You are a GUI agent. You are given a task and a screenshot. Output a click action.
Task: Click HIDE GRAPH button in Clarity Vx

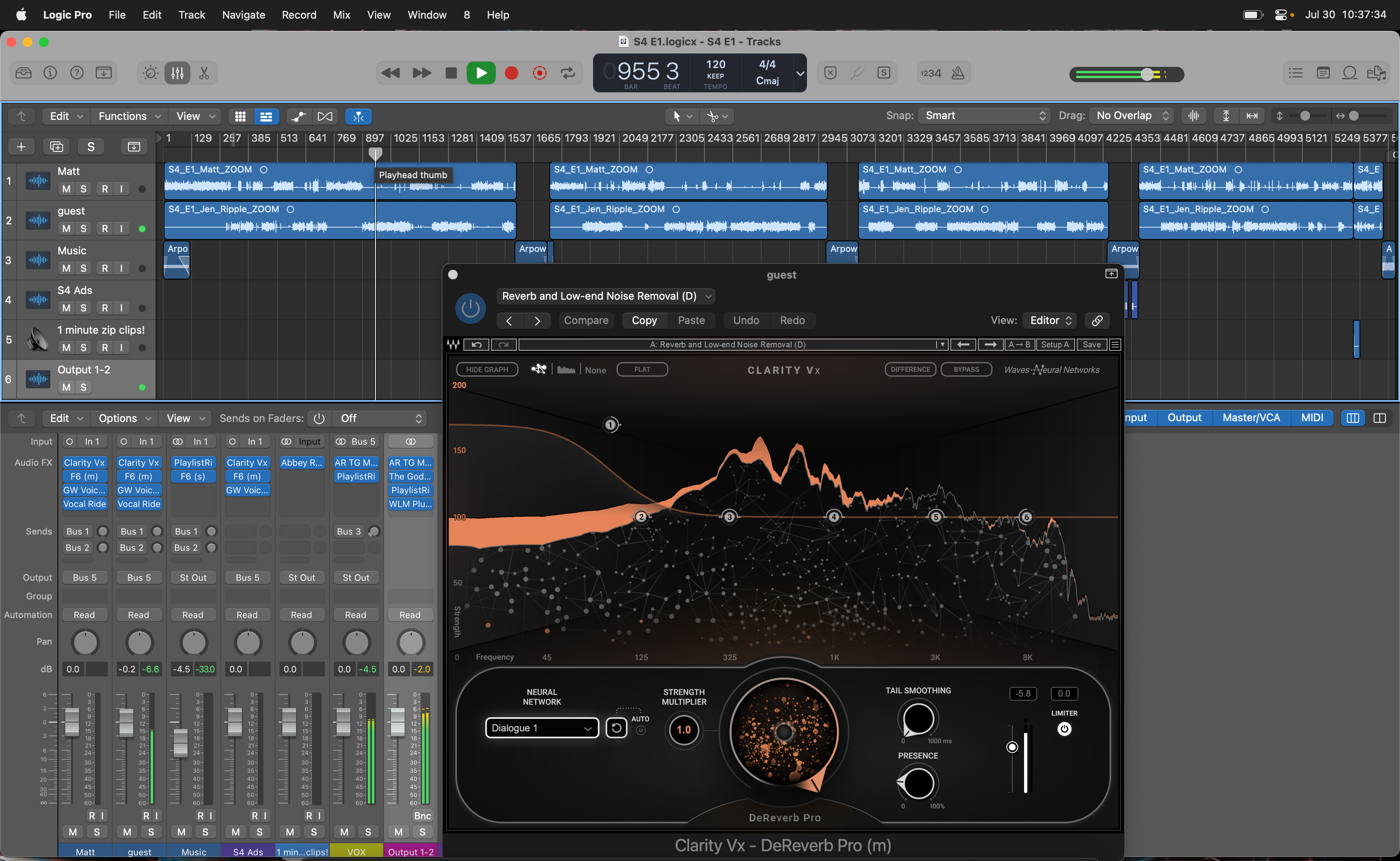tap(487, 370)
